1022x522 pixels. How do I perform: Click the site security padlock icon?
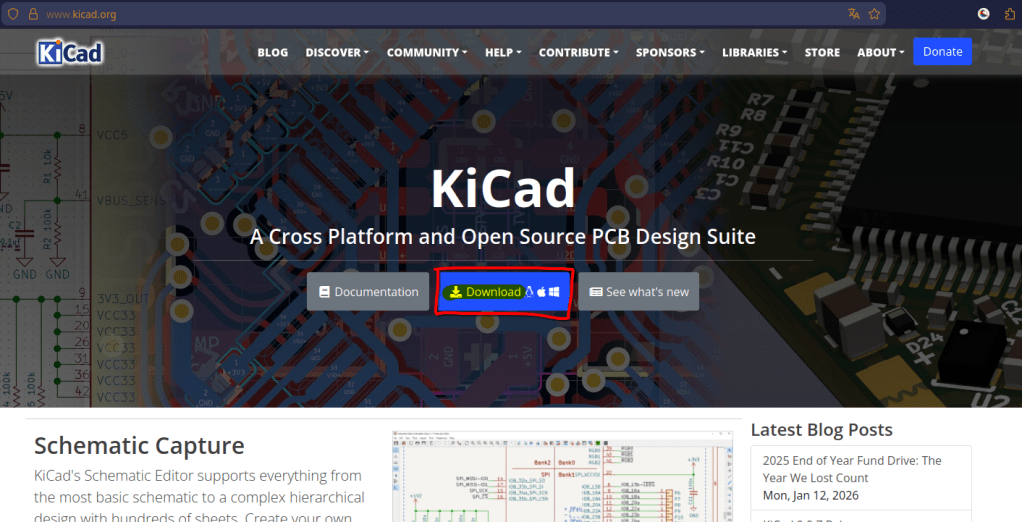(33, 14)
